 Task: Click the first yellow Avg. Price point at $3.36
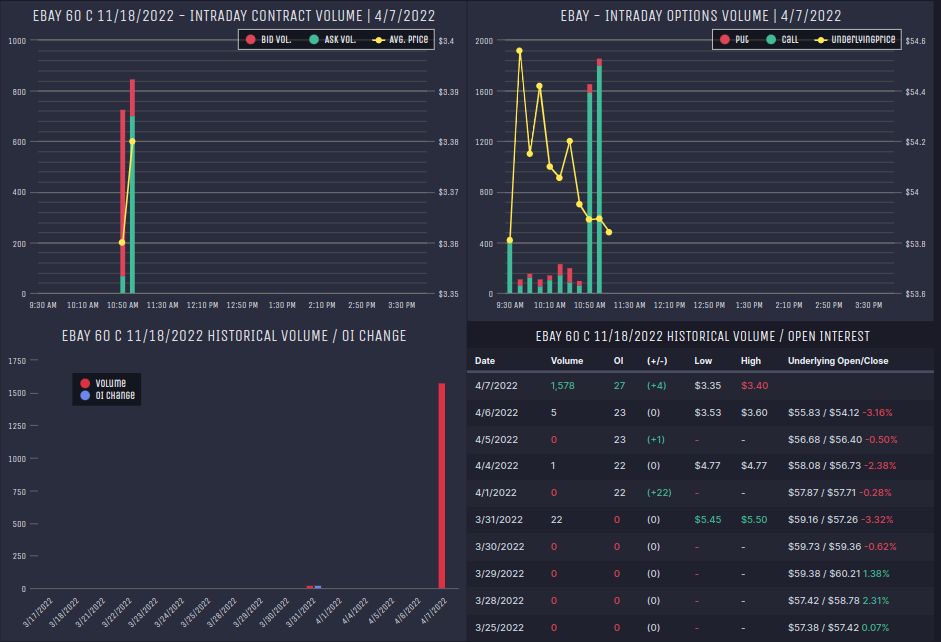[x=122, y=242]
